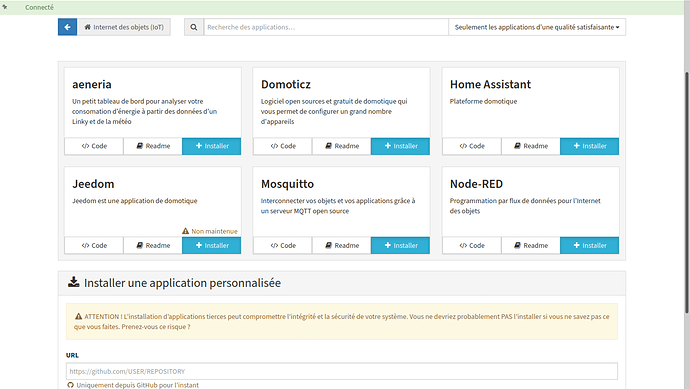
Task: Click the GitHub repository URL input field
Action: click(x=342, y=371)
